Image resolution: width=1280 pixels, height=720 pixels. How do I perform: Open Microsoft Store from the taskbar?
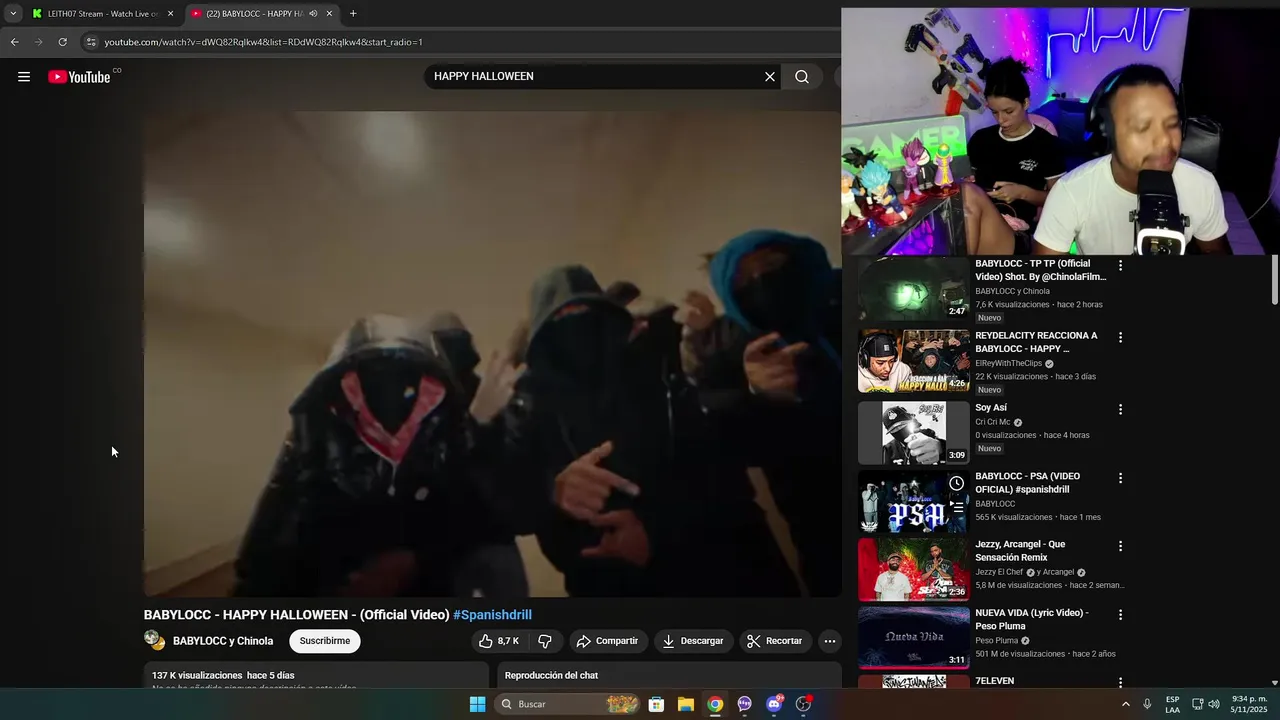click(x=656, y=704)
